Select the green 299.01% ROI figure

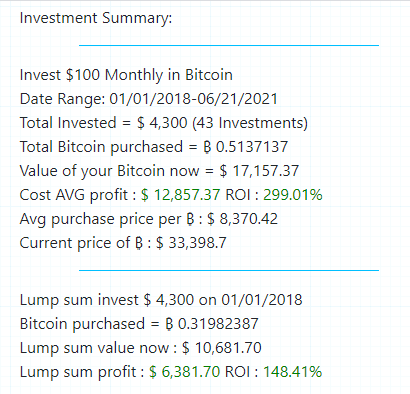293,195
